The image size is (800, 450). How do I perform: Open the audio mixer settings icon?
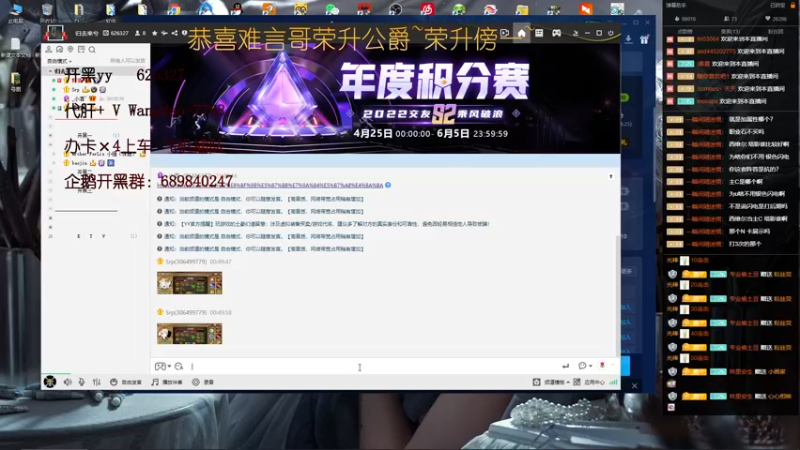96,382
